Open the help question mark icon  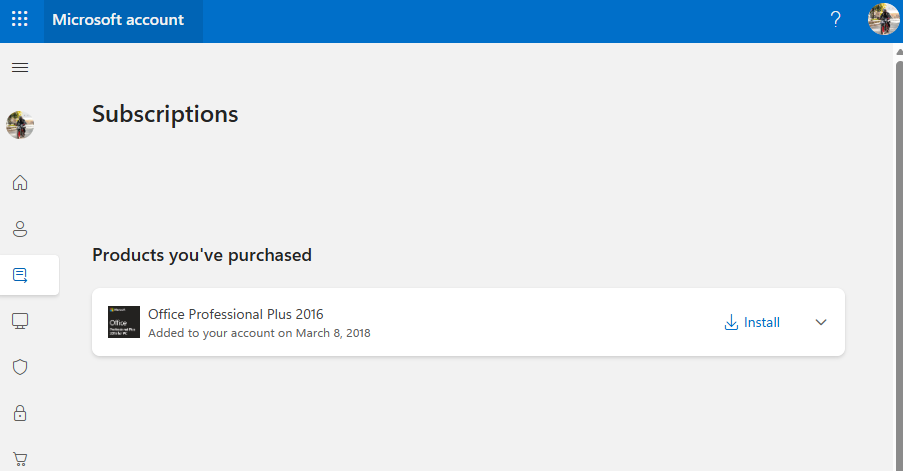click(836, 20)
